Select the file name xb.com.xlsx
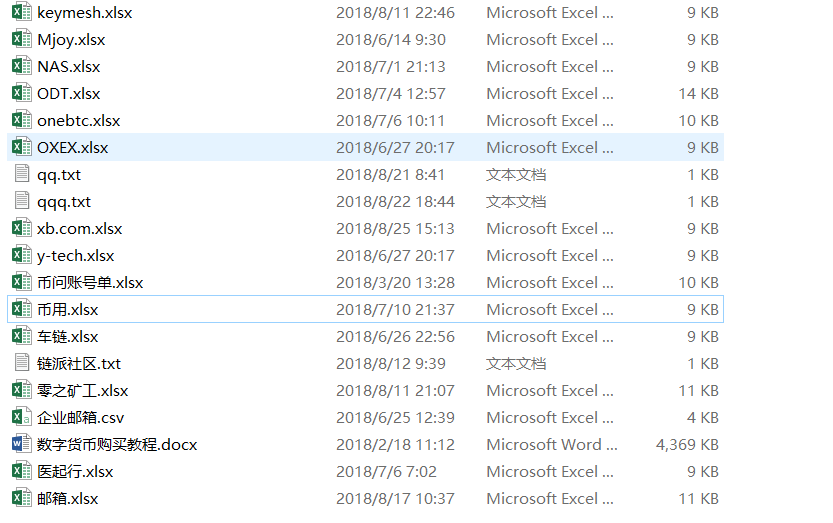Image resolution: width=833 pixels, height=523 pixels. coord(80,229)
